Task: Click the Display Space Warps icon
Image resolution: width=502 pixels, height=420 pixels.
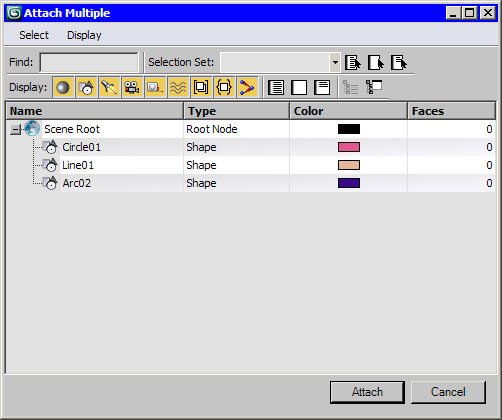Action: click(178, 88)
